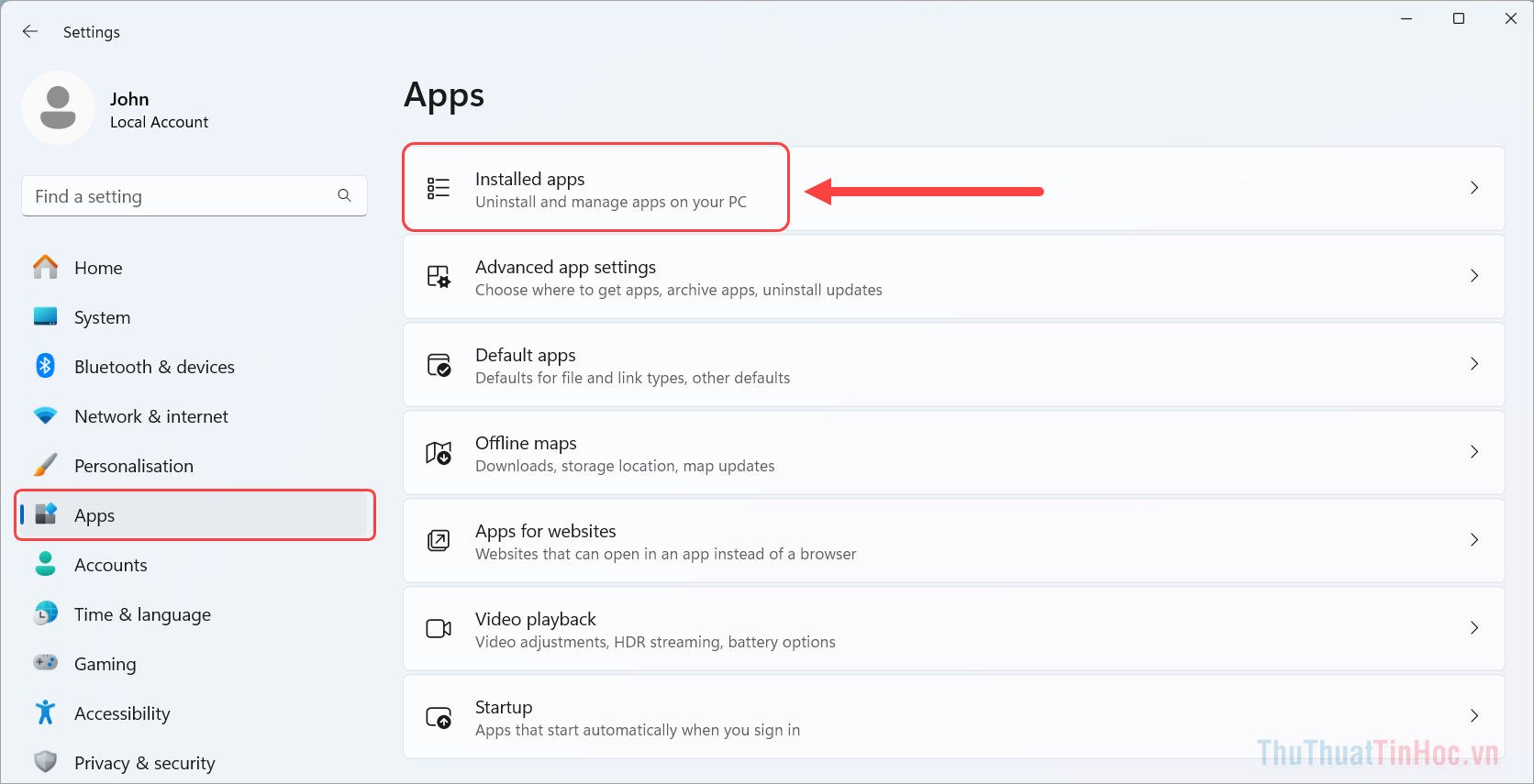1534x784 pixels.
Task: Click 'Apps that start automatically when you sign in'
Action: pos(638,730)
